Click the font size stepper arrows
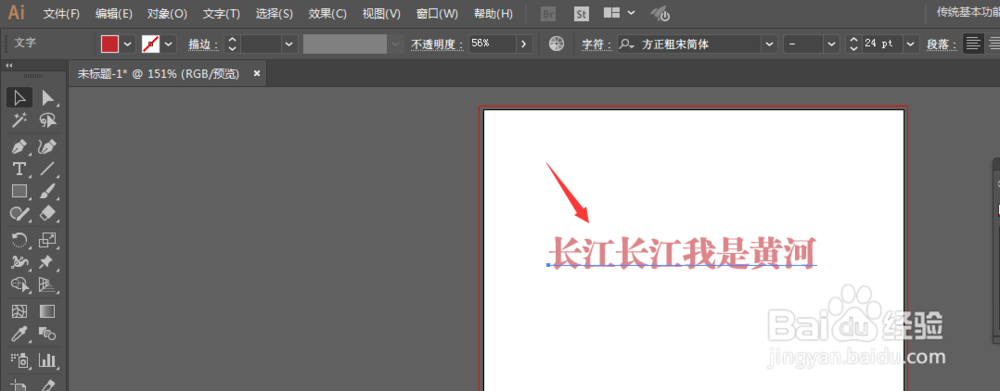This screenshot has height=391, width=1000. (x=854, y=44)
